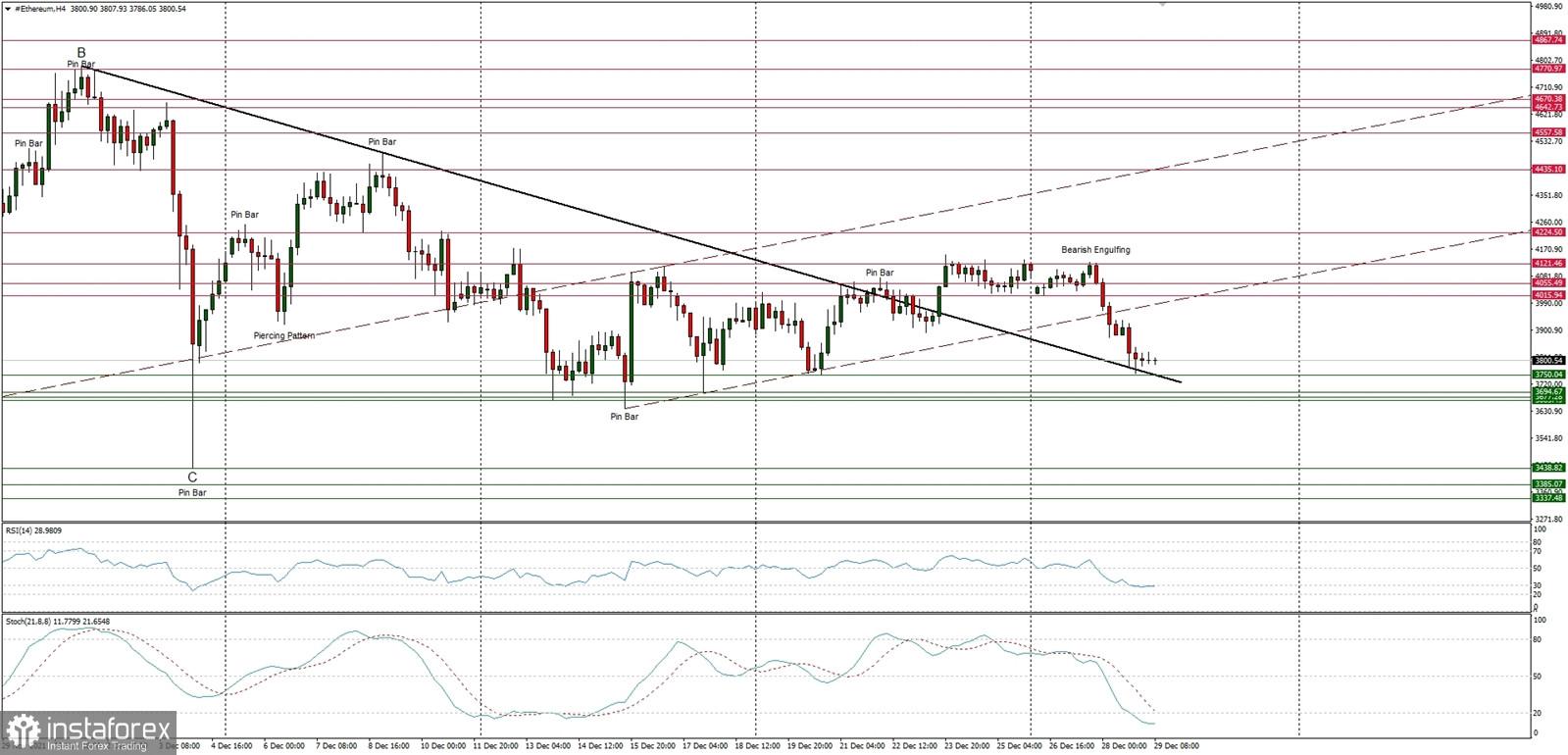
Task: Select the 4015.94 resistance price tag
Action: pyautogui.click(x=1548, y=295)
